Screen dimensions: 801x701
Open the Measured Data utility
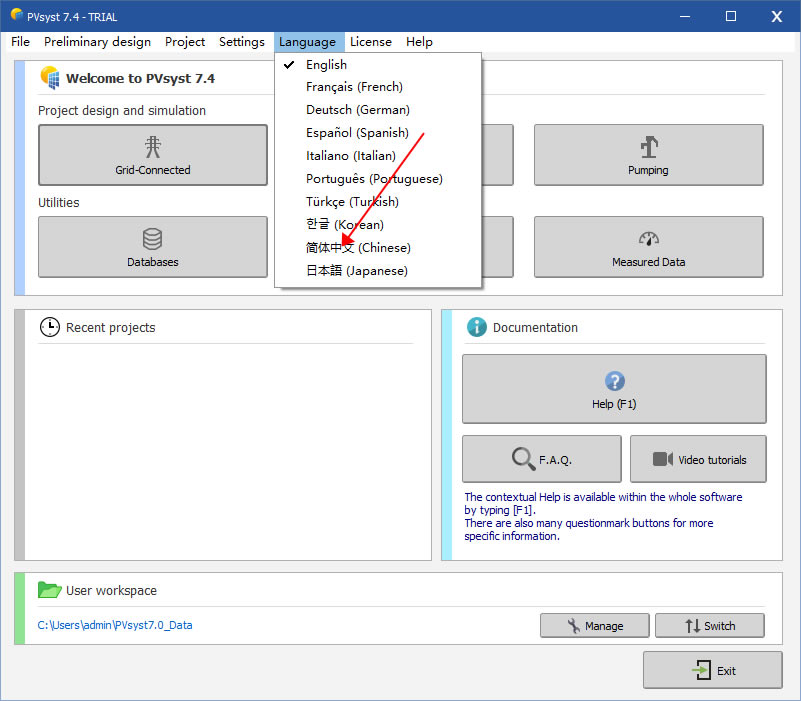click(648, 247)
